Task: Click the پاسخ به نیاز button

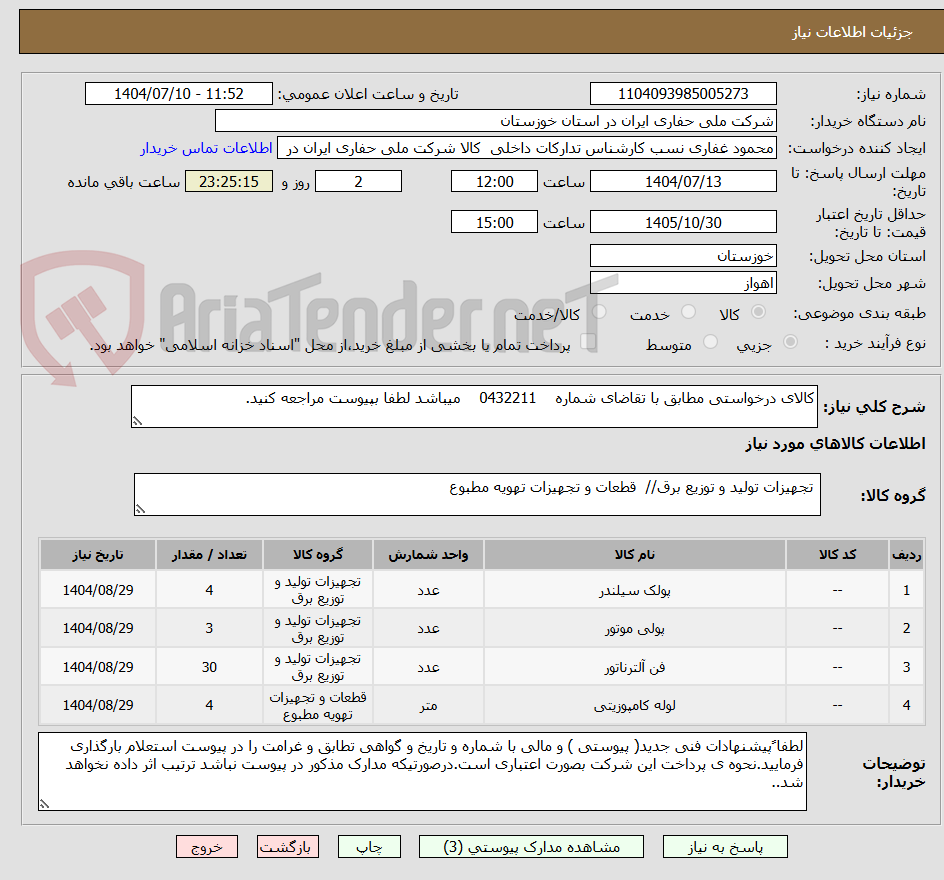Action: pos(724,846)
